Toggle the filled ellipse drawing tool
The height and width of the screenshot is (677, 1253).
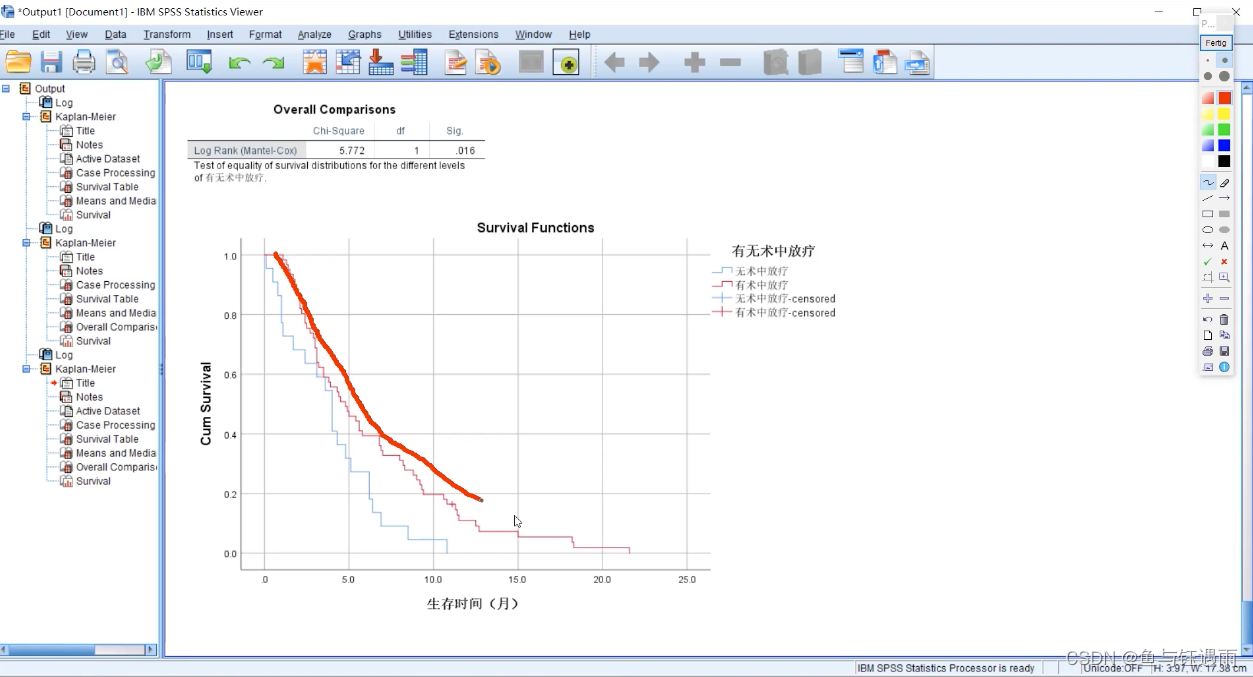[x=1224, y=230]
